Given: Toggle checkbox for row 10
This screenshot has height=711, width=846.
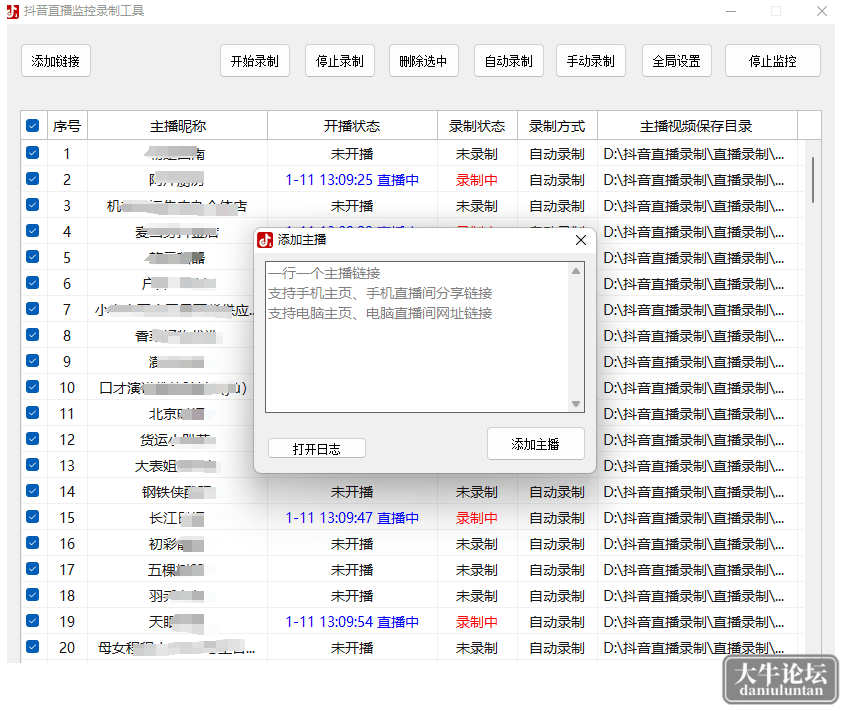Looking at the screenshot, I should (32, 387).
